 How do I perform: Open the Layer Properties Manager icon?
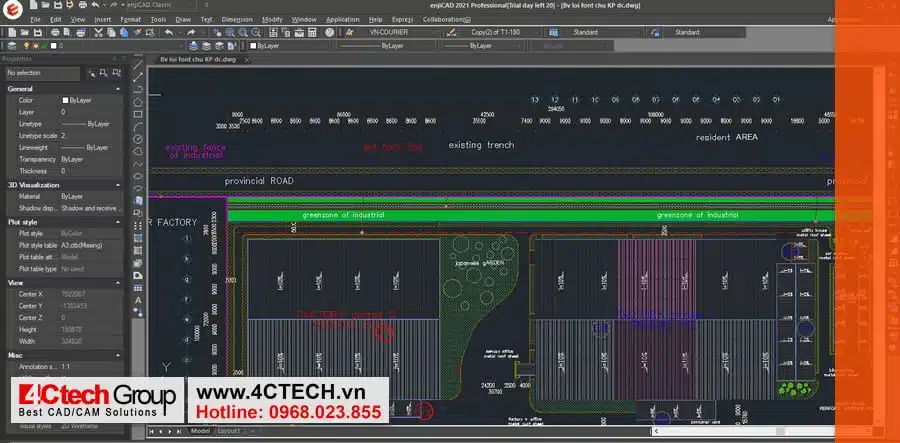[12, 46]
